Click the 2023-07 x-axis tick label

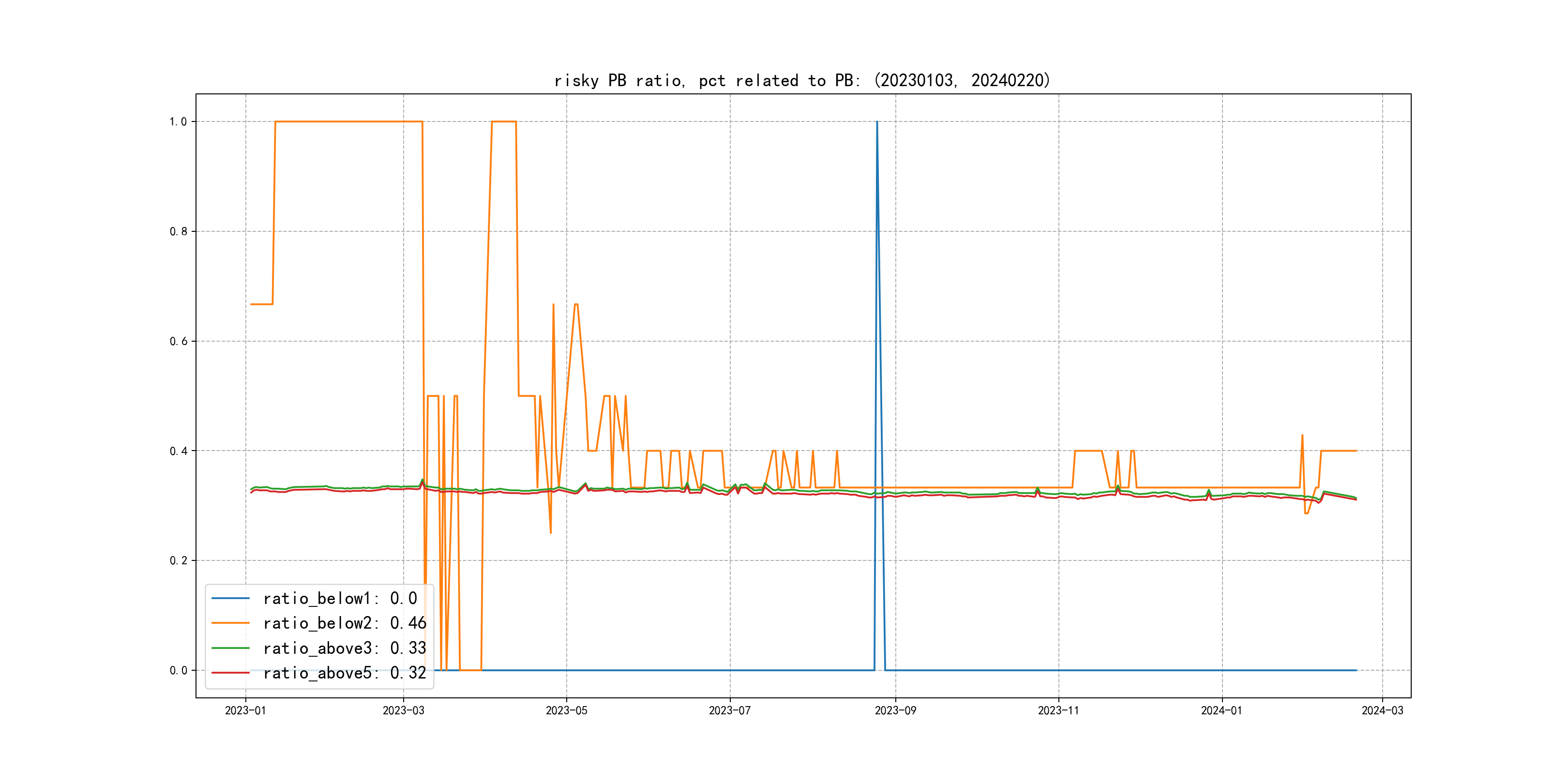[729, 710]
